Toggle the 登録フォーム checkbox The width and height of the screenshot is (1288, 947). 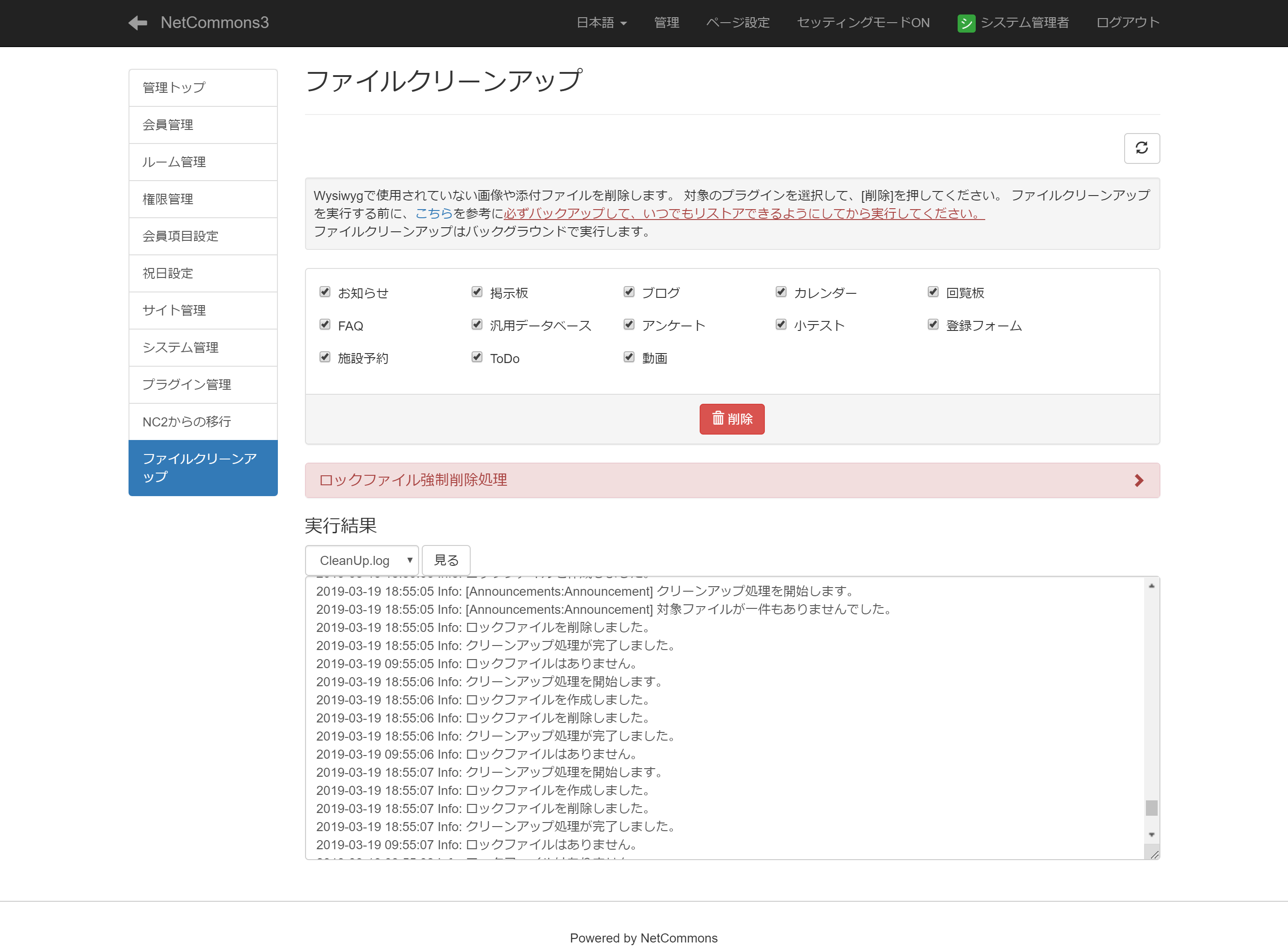(x=933, y=325)
